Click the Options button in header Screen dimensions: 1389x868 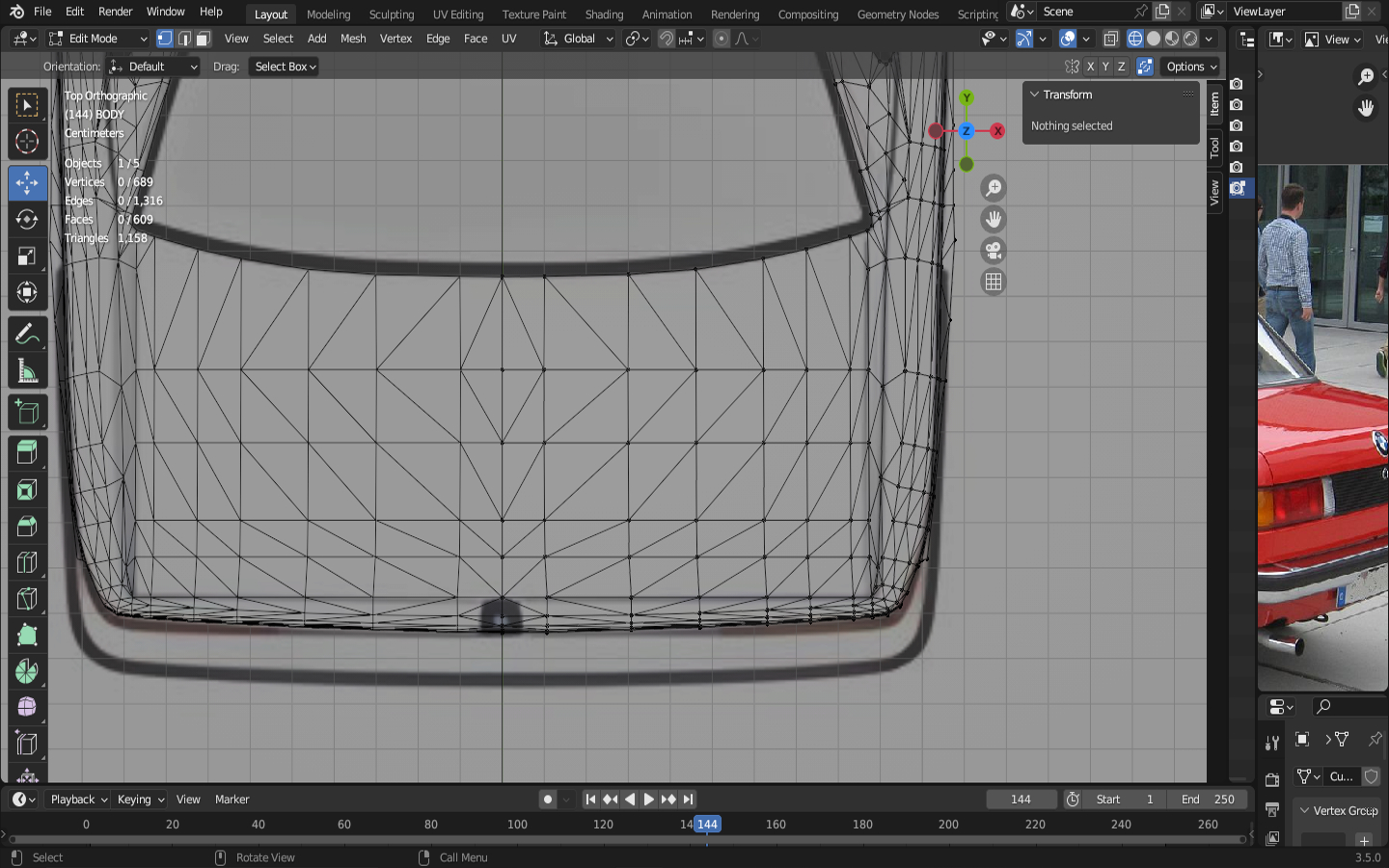1191,67
